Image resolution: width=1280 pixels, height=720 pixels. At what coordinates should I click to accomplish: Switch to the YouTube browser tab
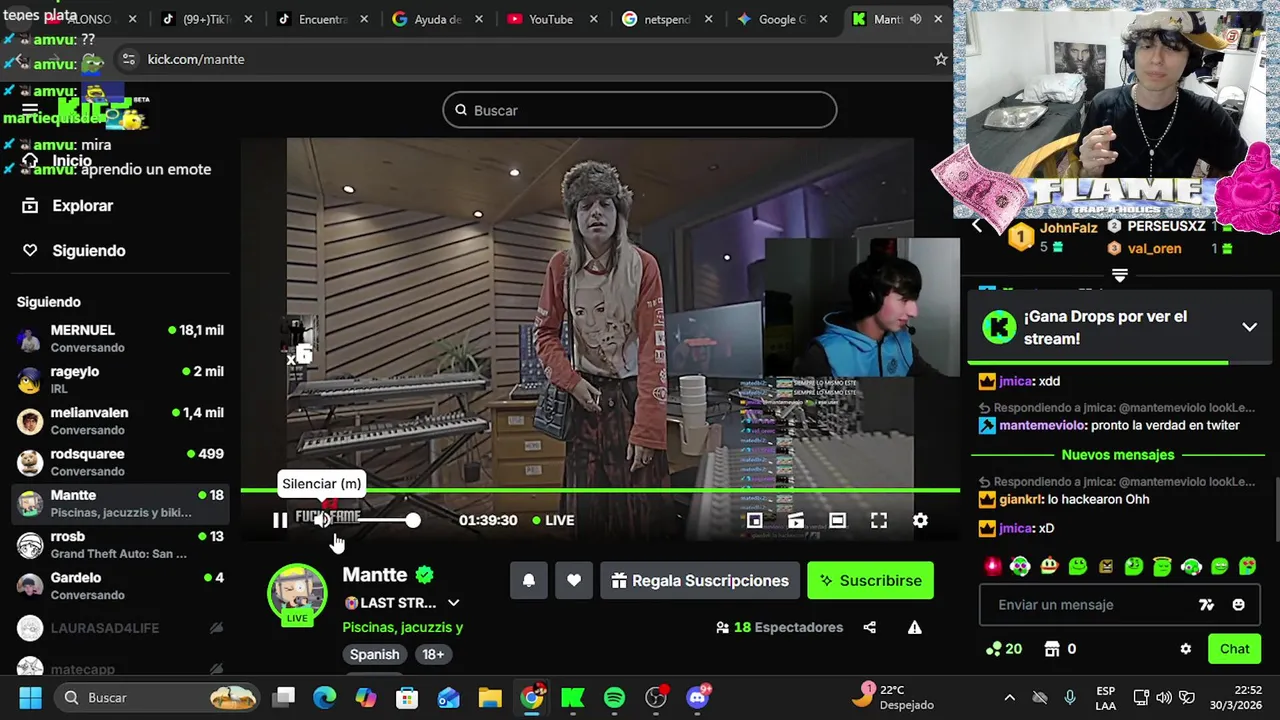tap(550, 19)
